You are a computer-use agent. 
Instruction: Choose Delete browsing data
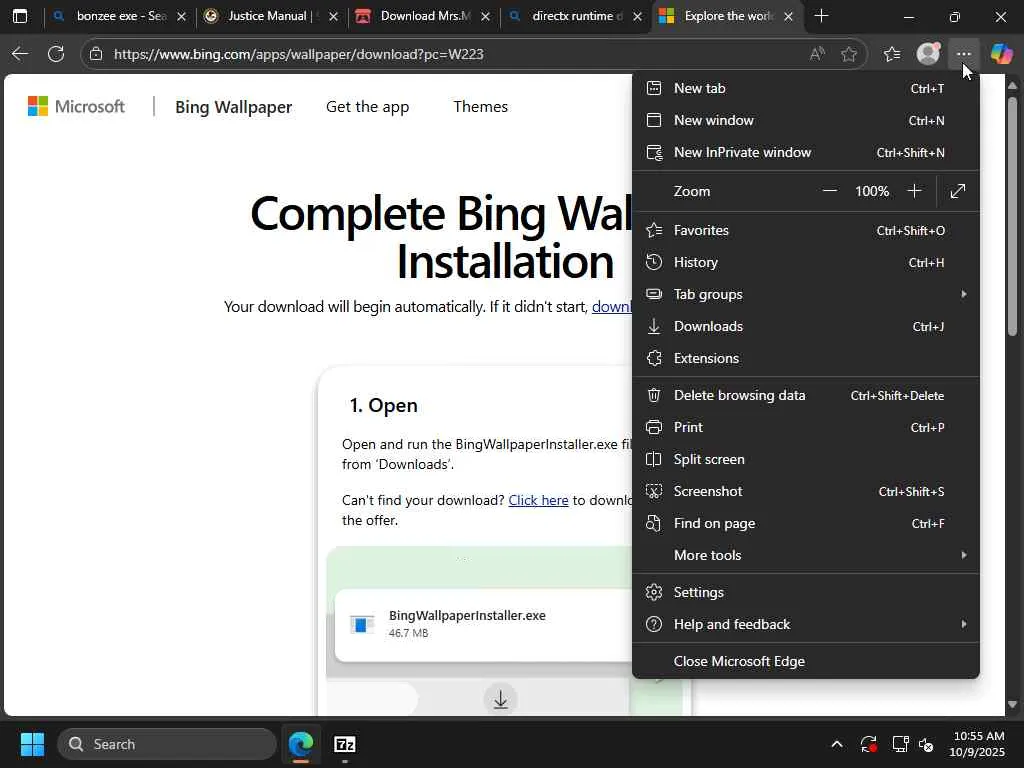pos(806,395)
